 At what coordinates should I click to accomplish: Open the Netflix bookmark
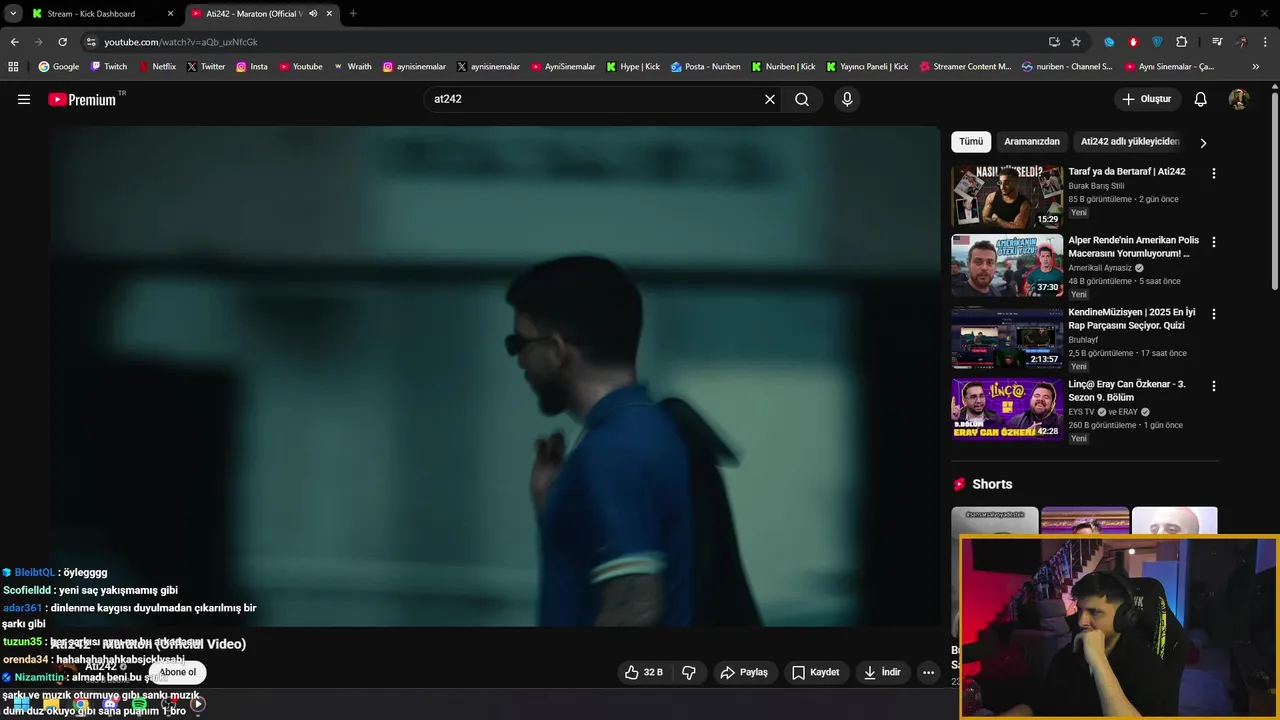[157, 67]
